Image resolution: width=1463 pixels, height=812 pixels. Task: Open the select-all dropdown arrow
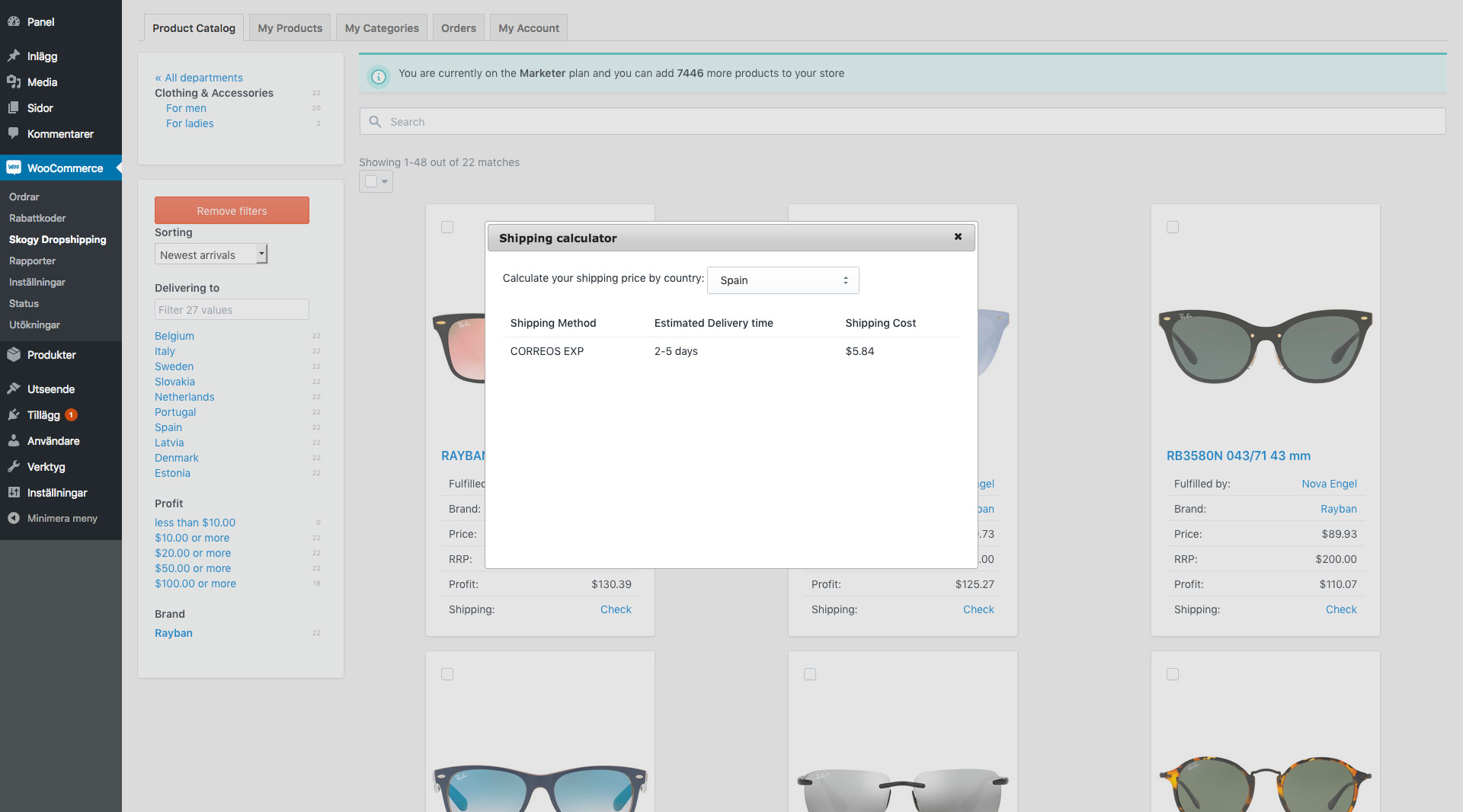click(385, 181)
